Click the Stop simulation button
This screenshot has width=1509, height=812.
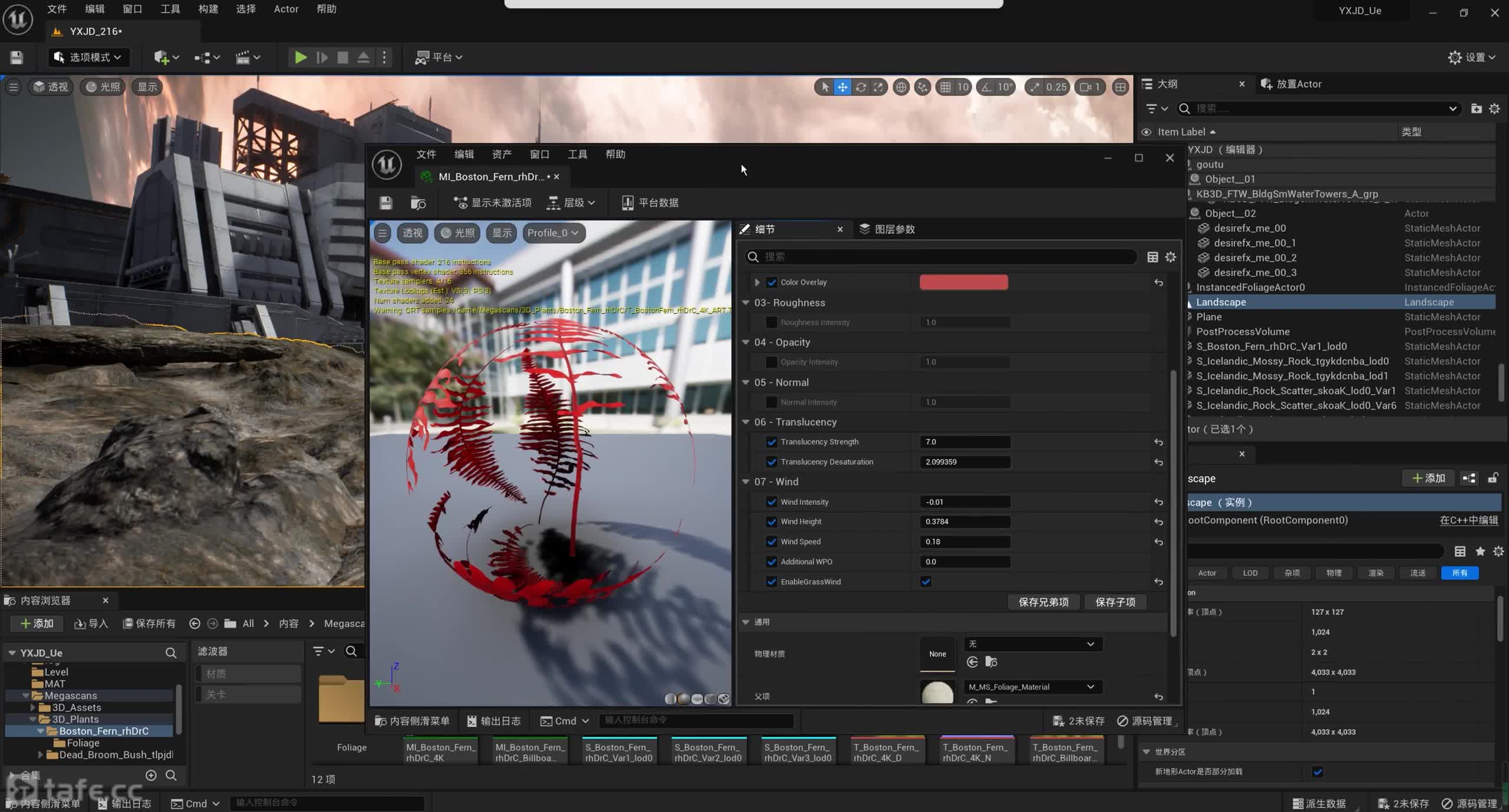tap(342, 57)
